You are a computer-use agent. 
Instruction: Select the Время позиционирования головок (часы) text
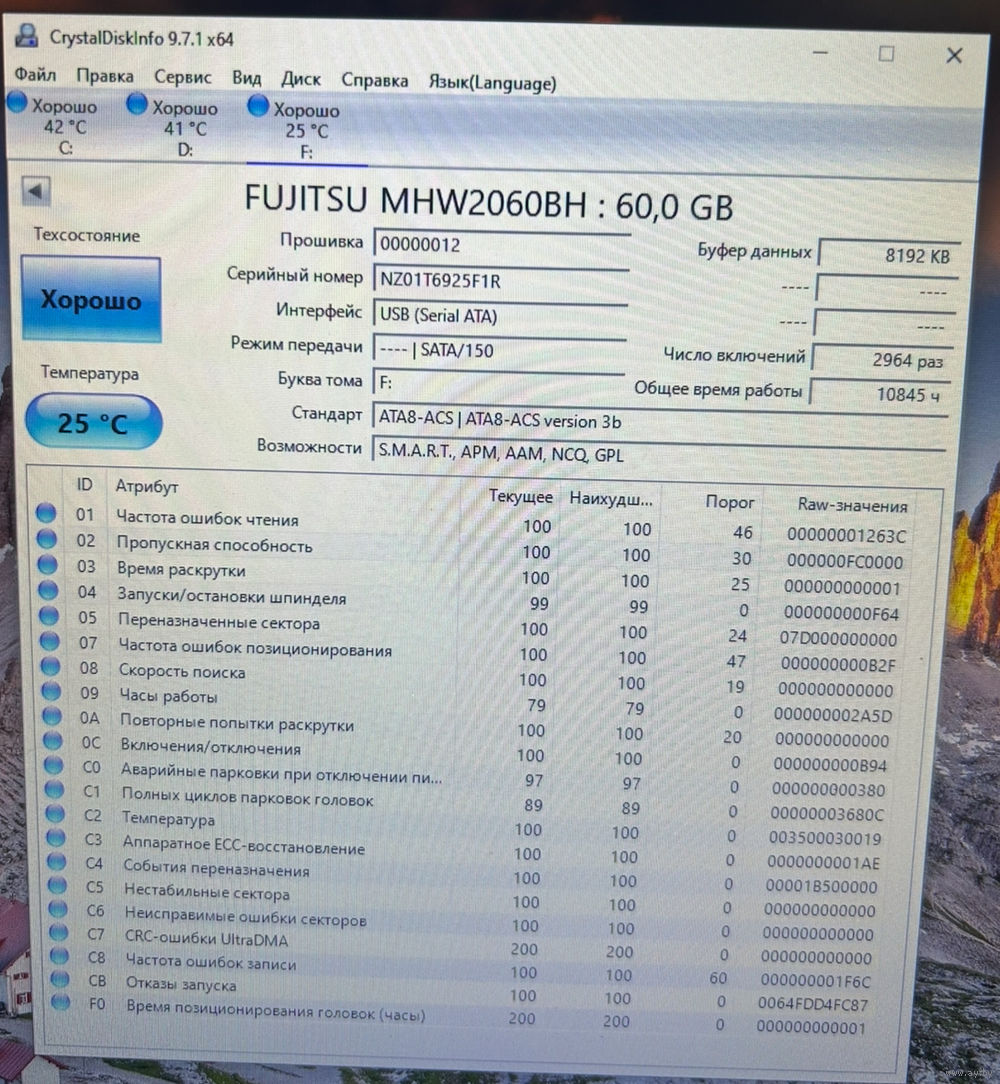point(275,1011)
